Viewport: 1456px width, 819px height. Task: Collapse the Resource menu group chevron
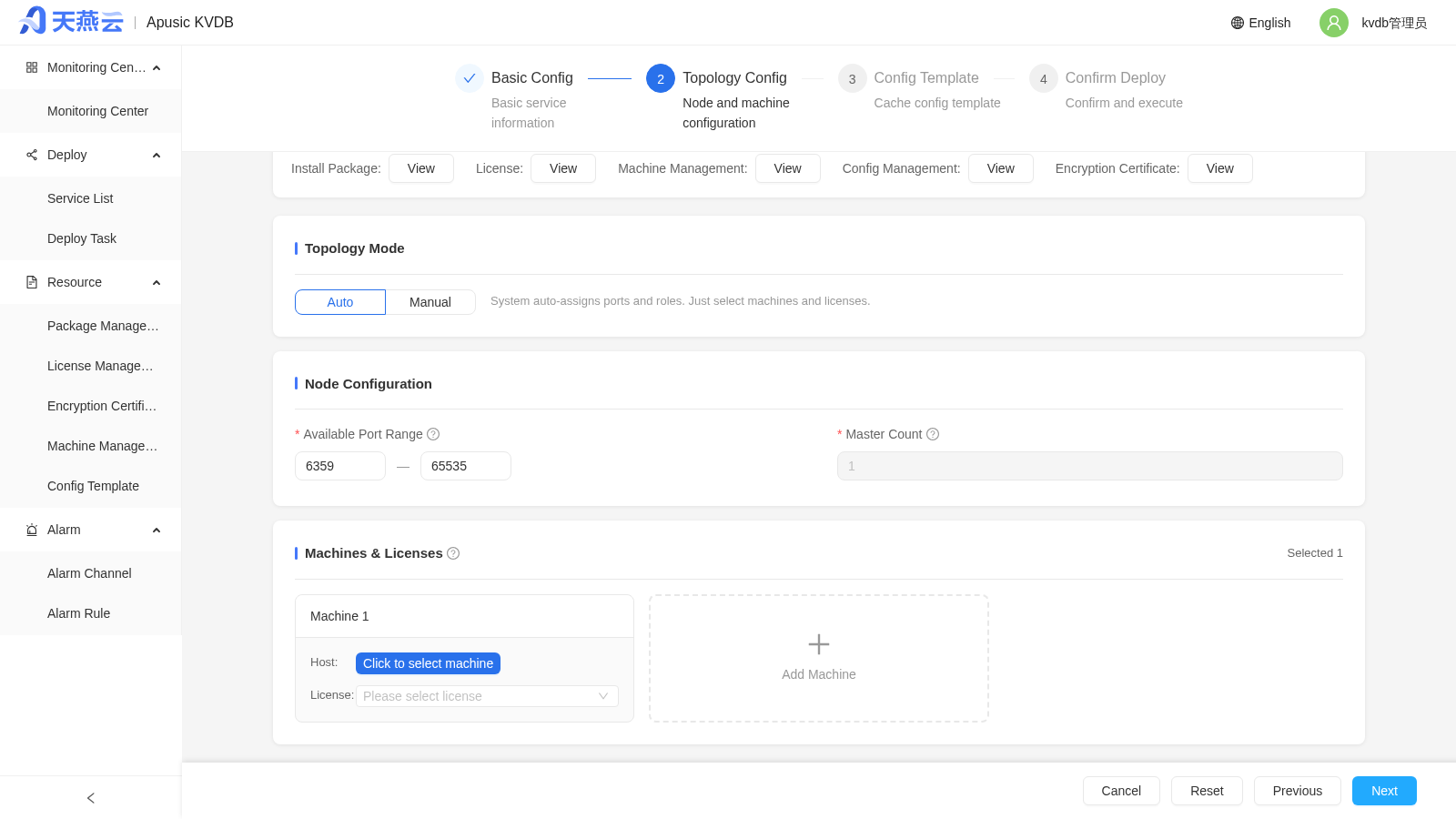(x=157, y=283)
